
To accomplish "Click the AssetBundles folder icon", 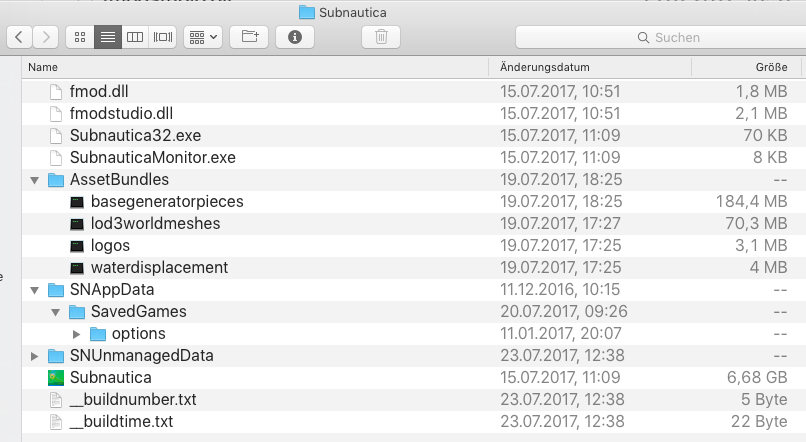I will [x=56, y=180].
